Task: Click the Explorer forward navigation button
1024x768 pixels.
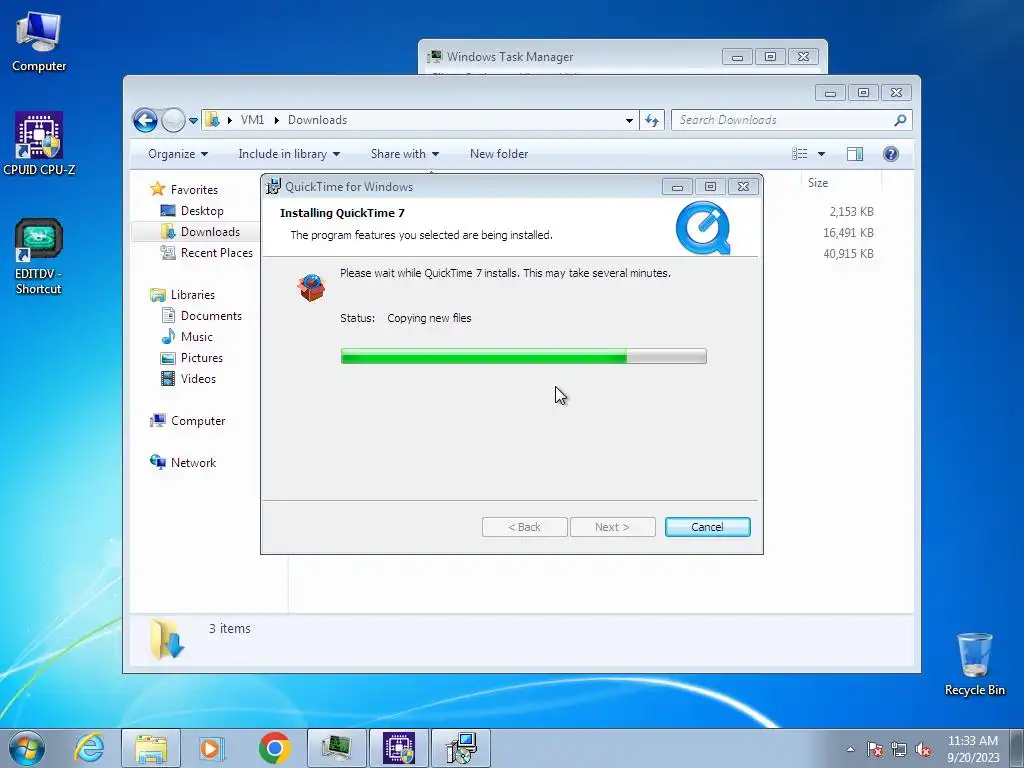Action: pyautogui.click(x=173, y=120)
